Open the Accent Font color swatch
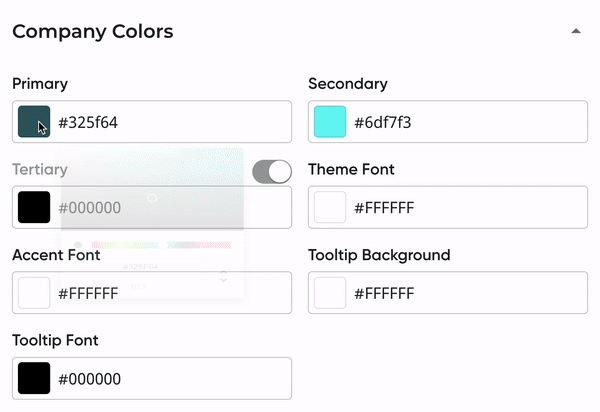 pos(34,293)
